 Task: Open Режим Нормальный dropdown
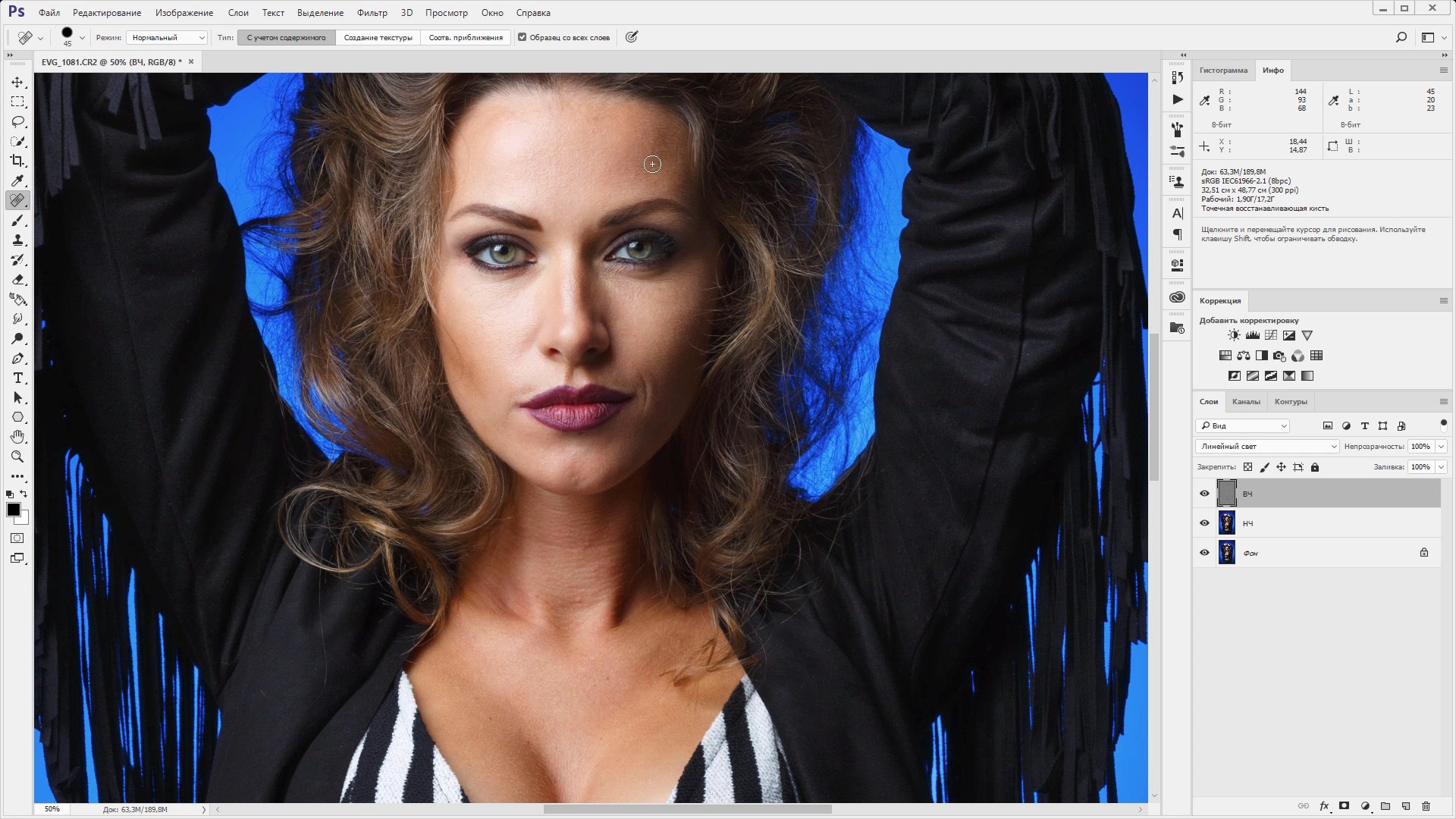(x=167, y=37)
